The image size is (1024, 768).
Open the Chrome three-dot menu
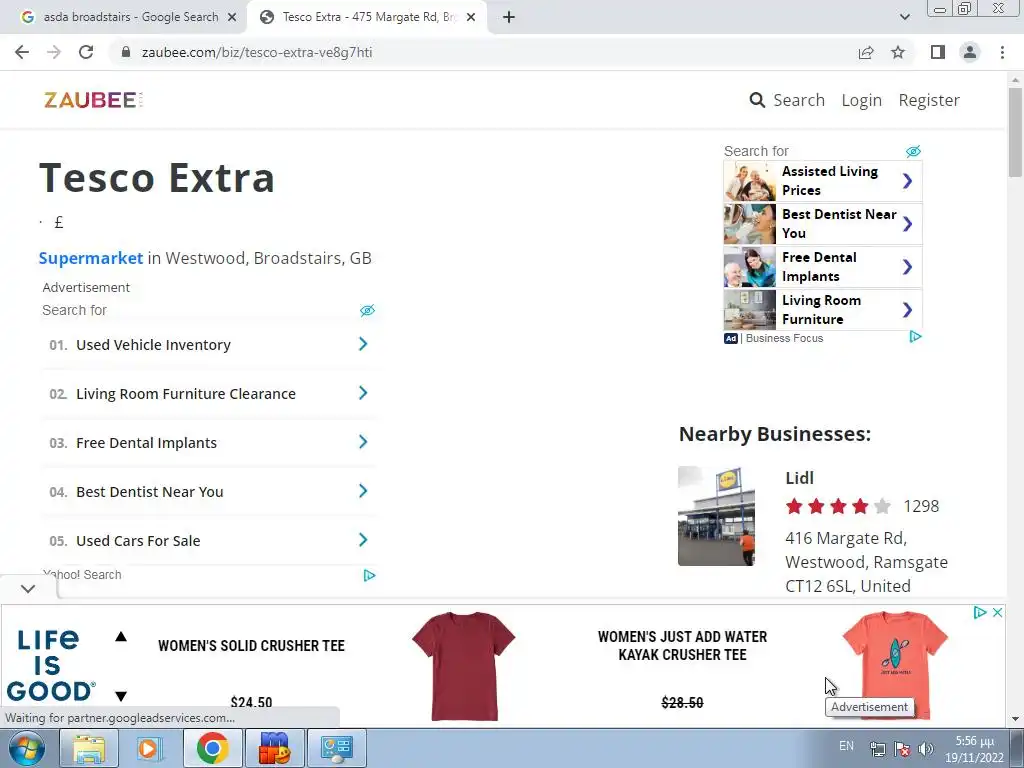click(x=1002, y=52)
